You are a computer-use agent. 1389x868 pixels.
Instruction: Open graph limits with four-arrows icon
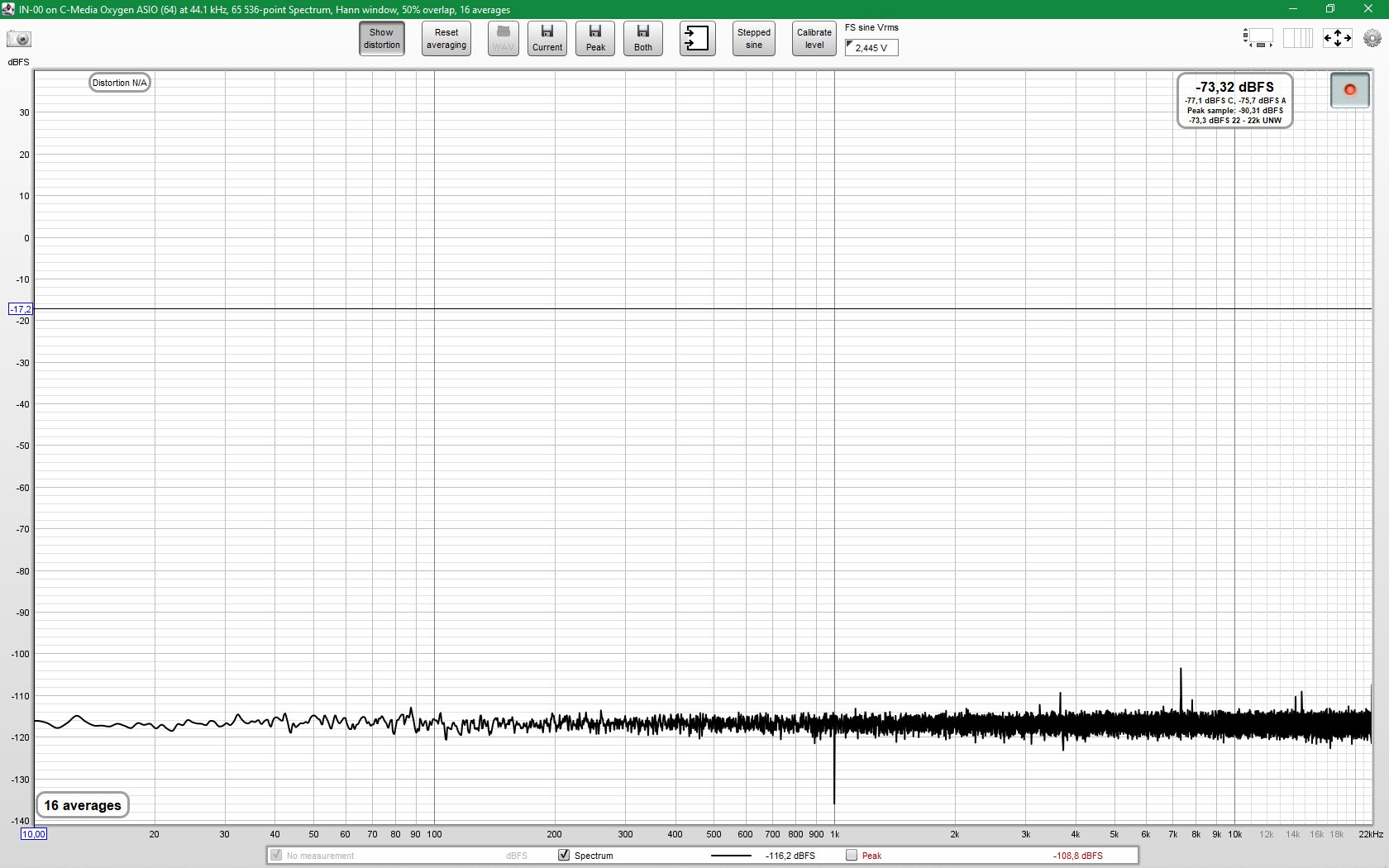click(x=1338, y=38)
